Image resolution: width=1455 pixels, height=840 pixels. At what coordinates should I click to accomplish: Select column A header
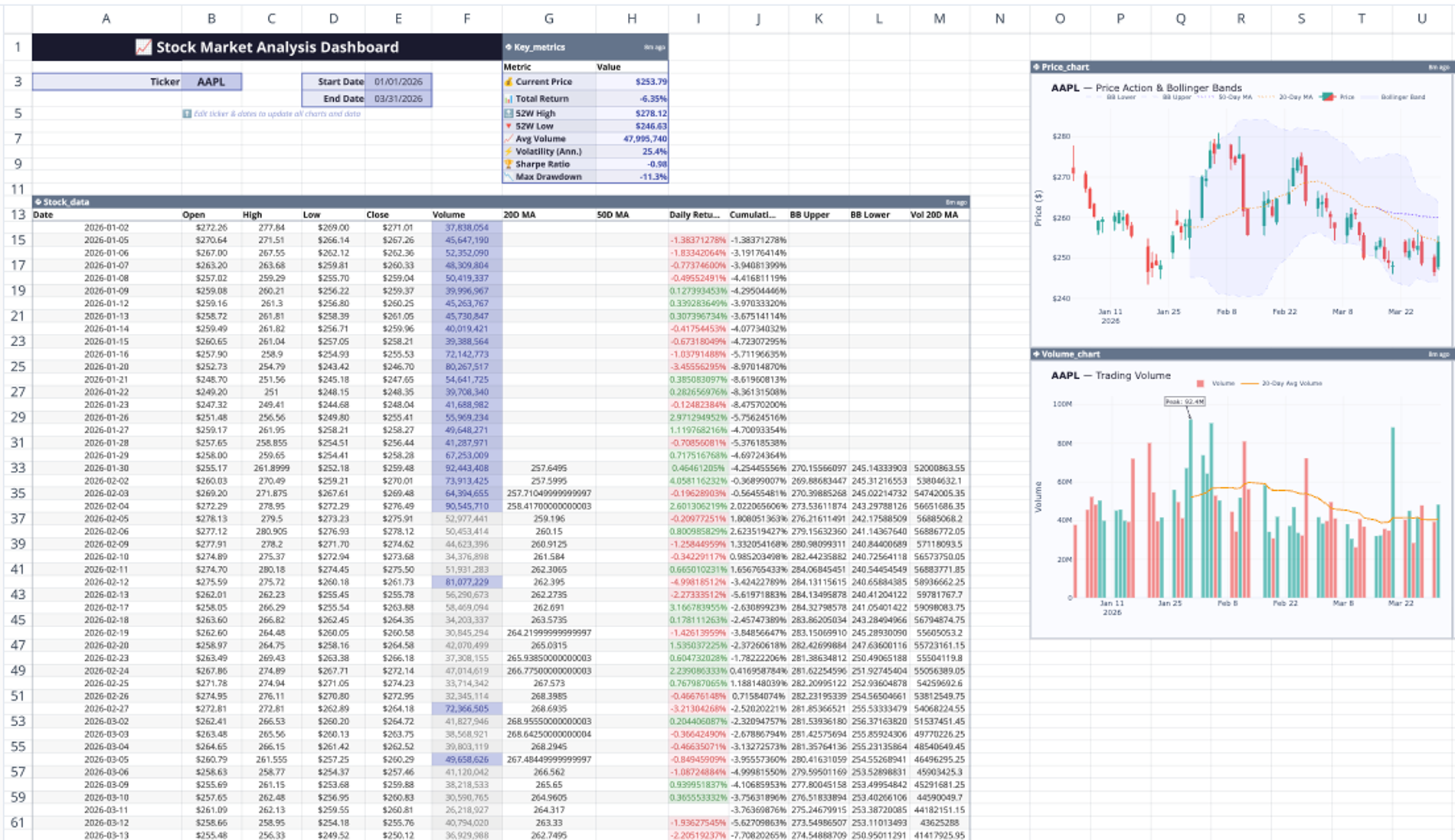tap(106, 18)
